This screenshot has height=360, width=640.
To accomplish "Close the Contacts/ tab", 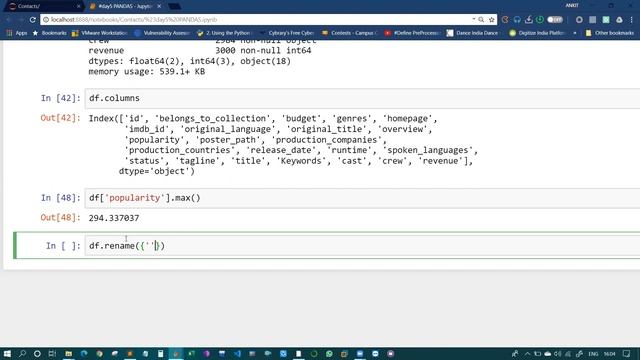I will coord(78,6).
